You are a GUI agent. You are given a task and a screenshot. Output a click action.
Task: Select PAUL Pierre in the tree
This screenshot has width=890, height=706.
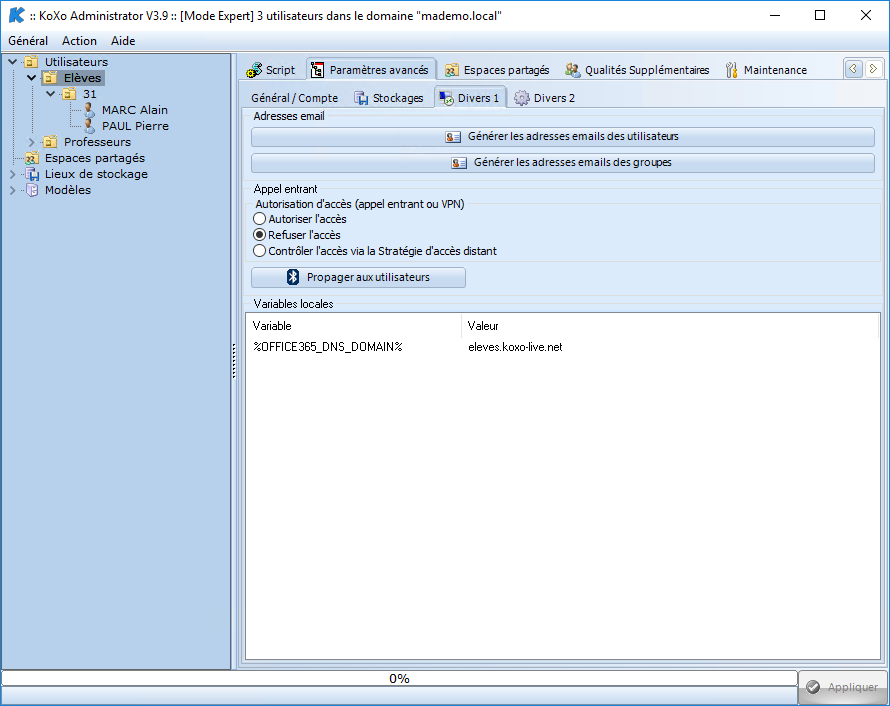pyautogui.click(x=135, y=125)
